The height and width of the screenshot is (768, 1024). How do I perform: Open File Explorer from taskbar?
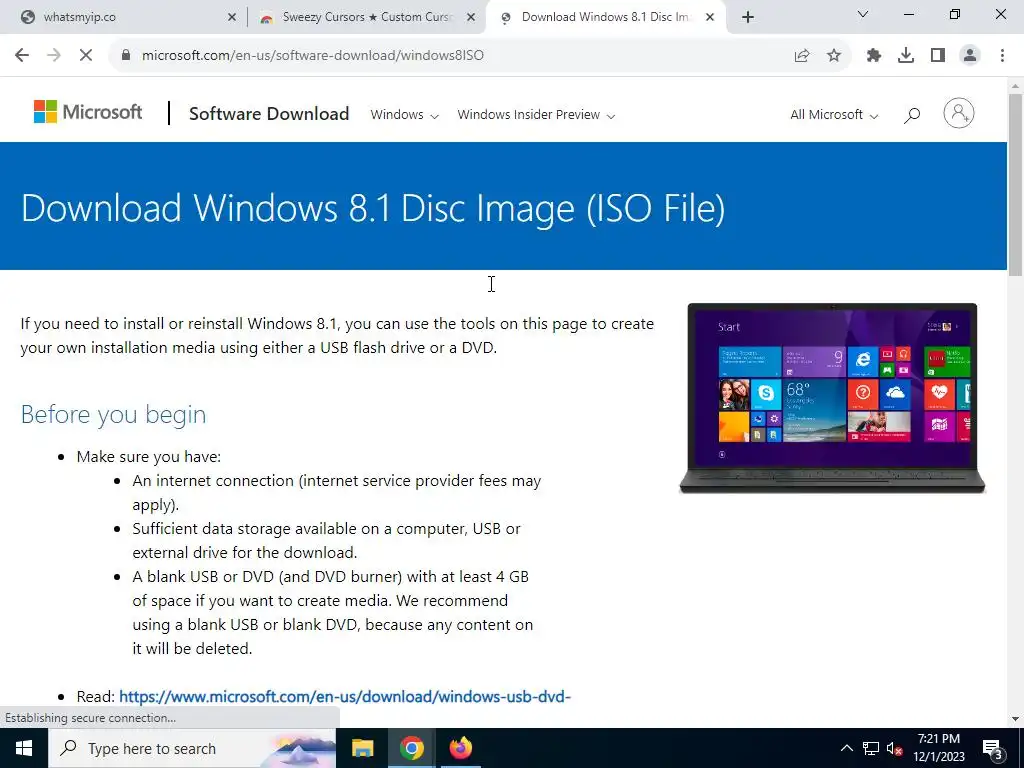tap(362, 748)
